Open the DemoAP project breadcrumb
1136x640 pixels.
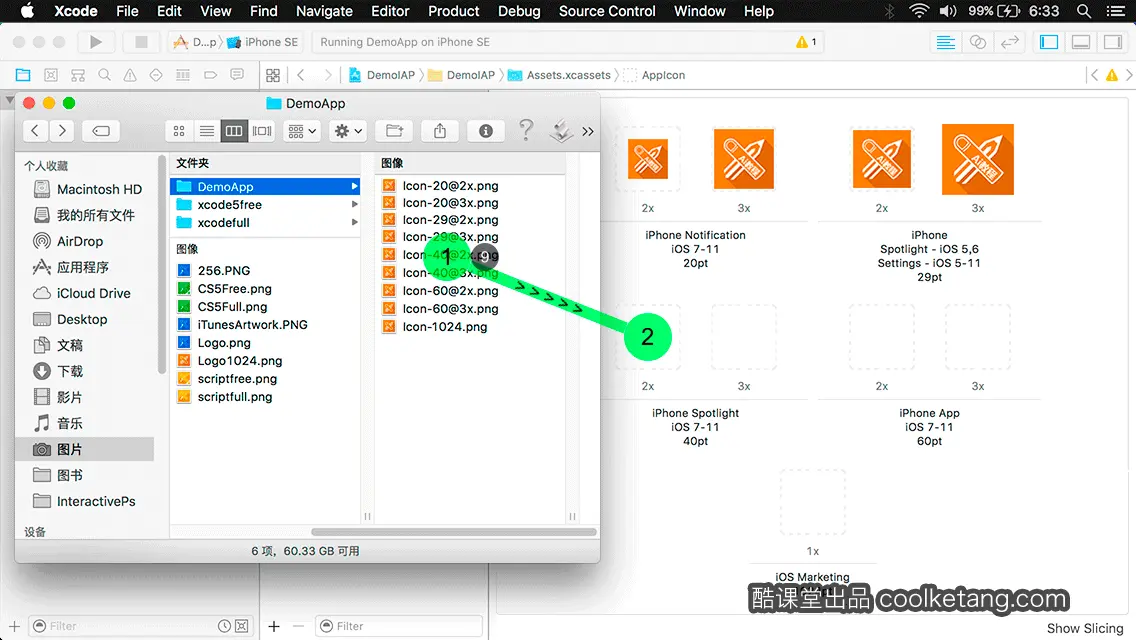tap(382, 75)
